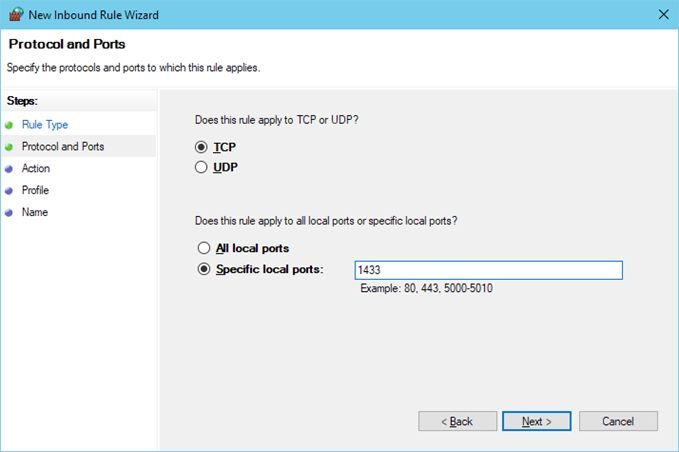Jump to the Profile step
Screen dimensions: 679x452
[x=36, y=191]
